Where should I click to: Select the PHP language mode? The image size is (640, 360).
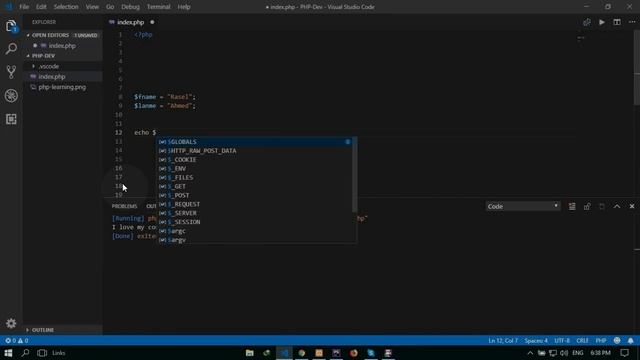point(601,340)
